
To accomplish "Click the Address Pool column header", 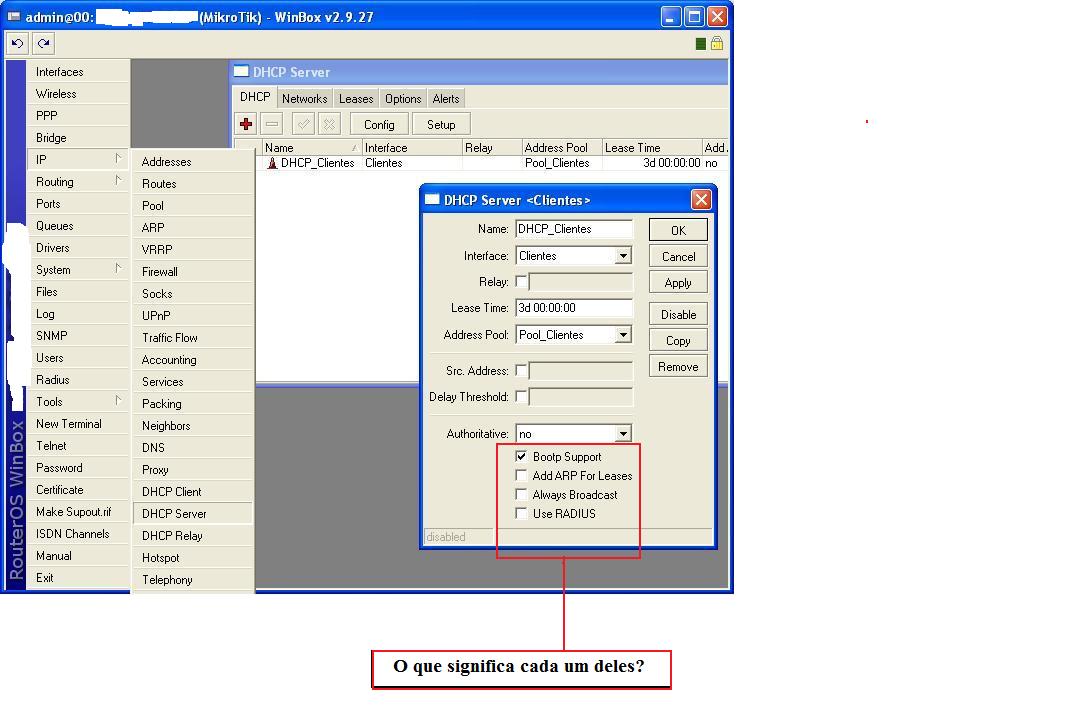I will (x=562, y=147).
